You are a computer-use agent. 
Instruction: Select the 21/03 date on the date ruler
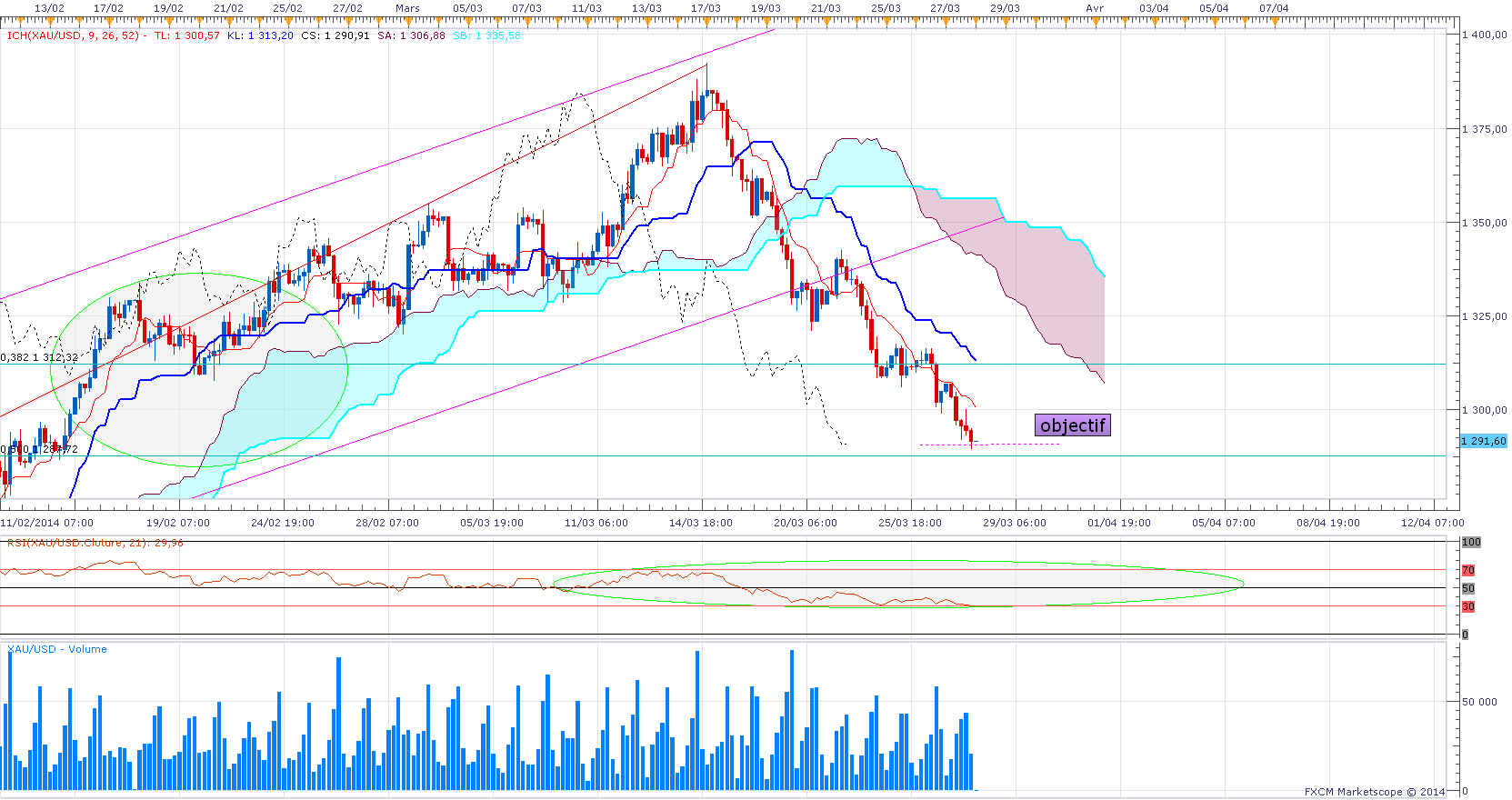pos(826,8)
